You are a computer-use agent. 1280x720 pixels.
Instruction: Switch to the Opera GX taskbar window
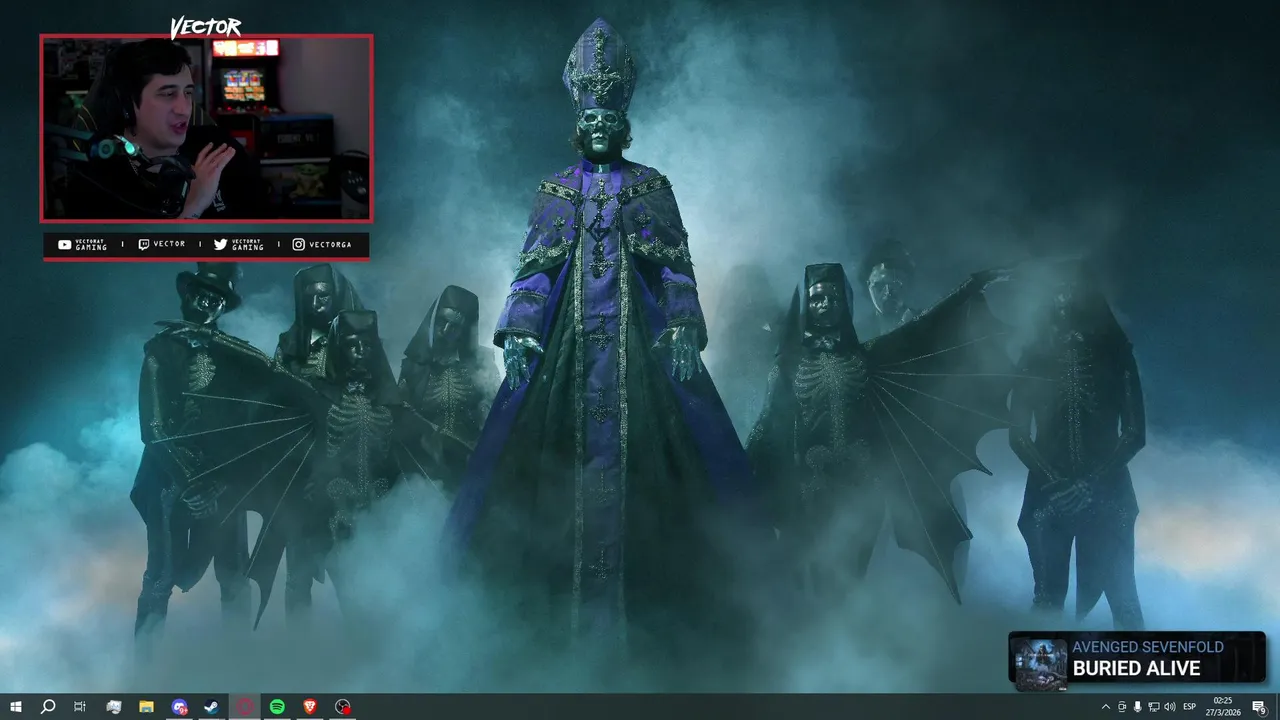pos(245,707)
